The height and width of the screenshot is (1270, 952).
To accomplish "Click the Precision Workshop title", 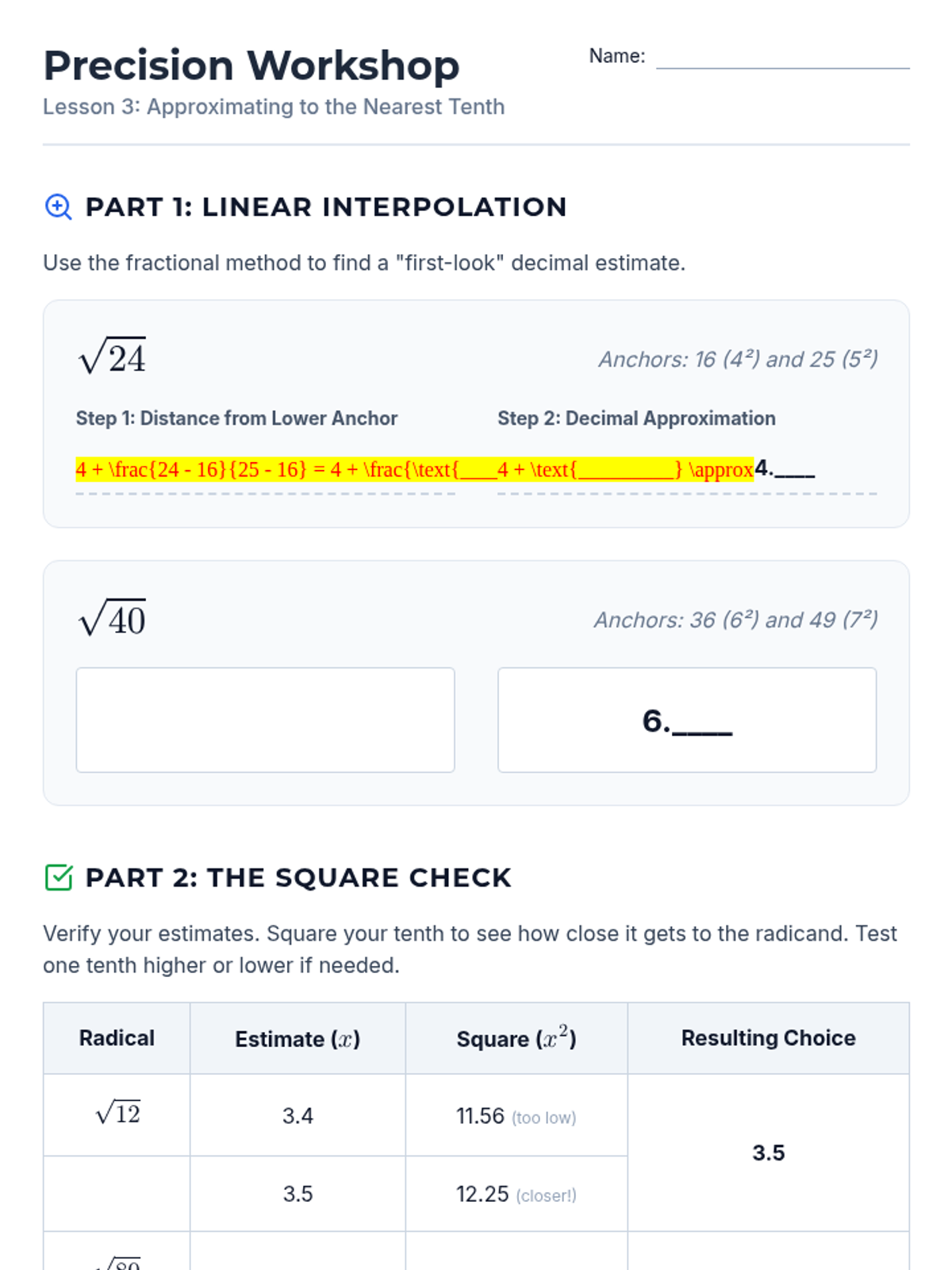I will [251, 65].
